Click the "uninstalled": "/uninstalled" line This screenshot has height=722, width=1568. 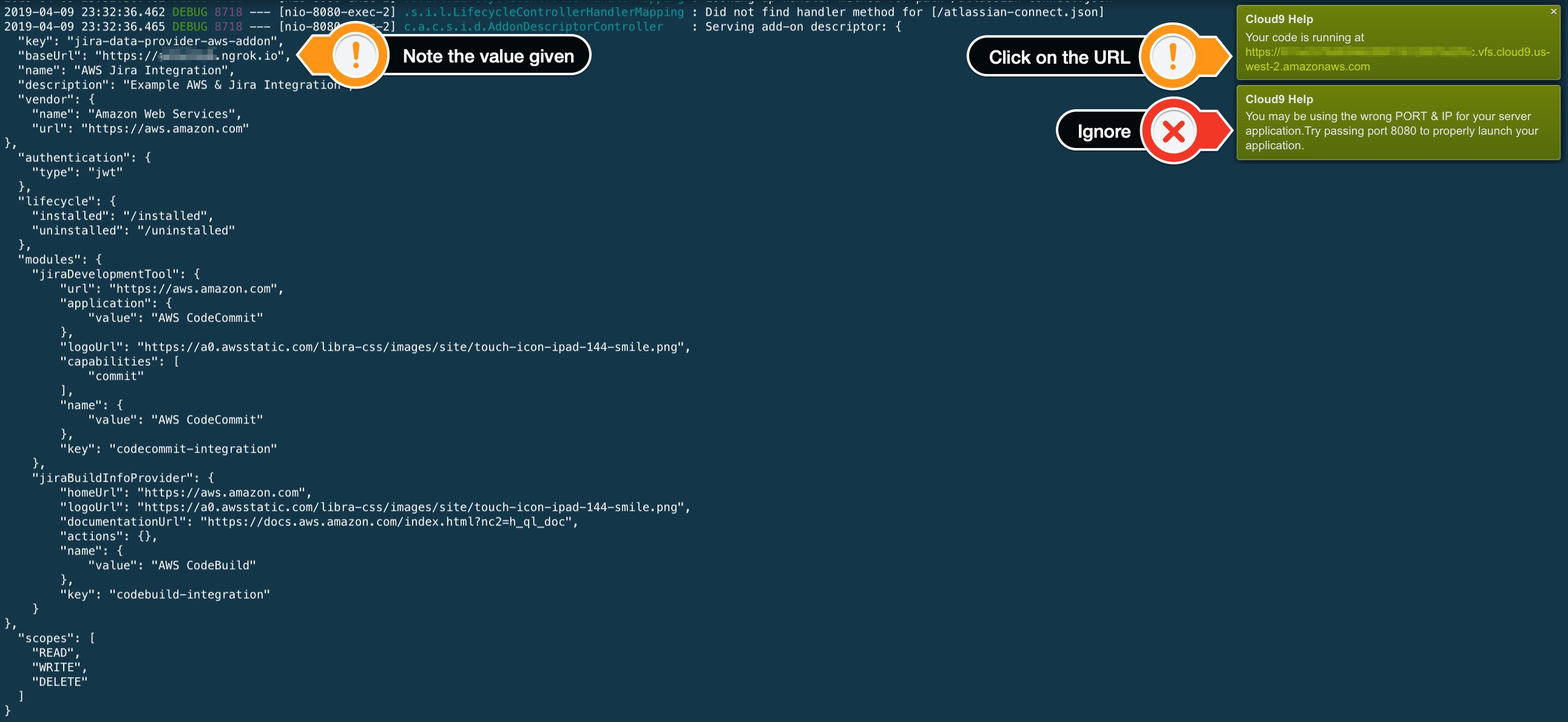(x=133, y=230)
